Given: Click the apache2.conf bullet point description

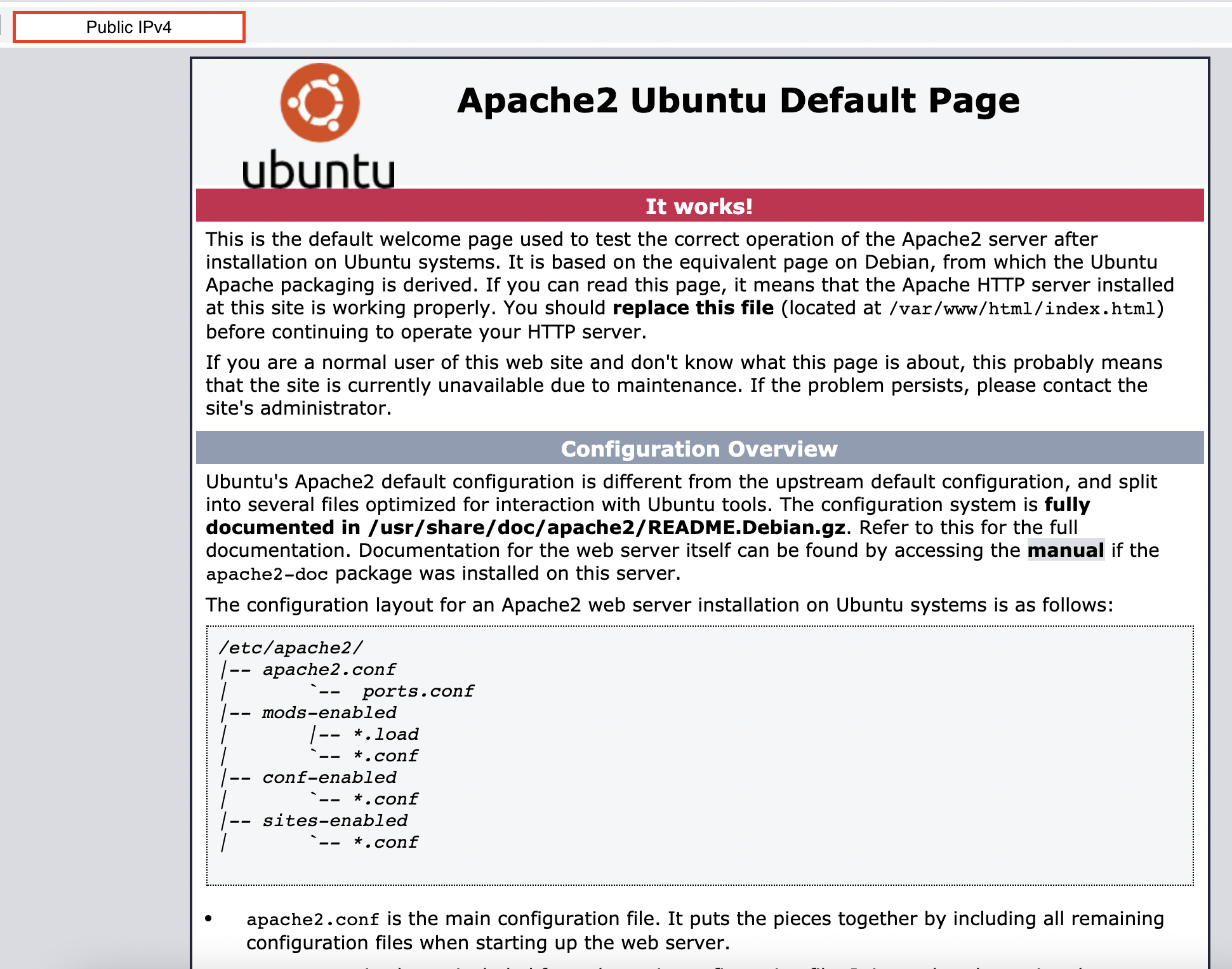Looking at the screenshot, I should click(x=705, y=930).
